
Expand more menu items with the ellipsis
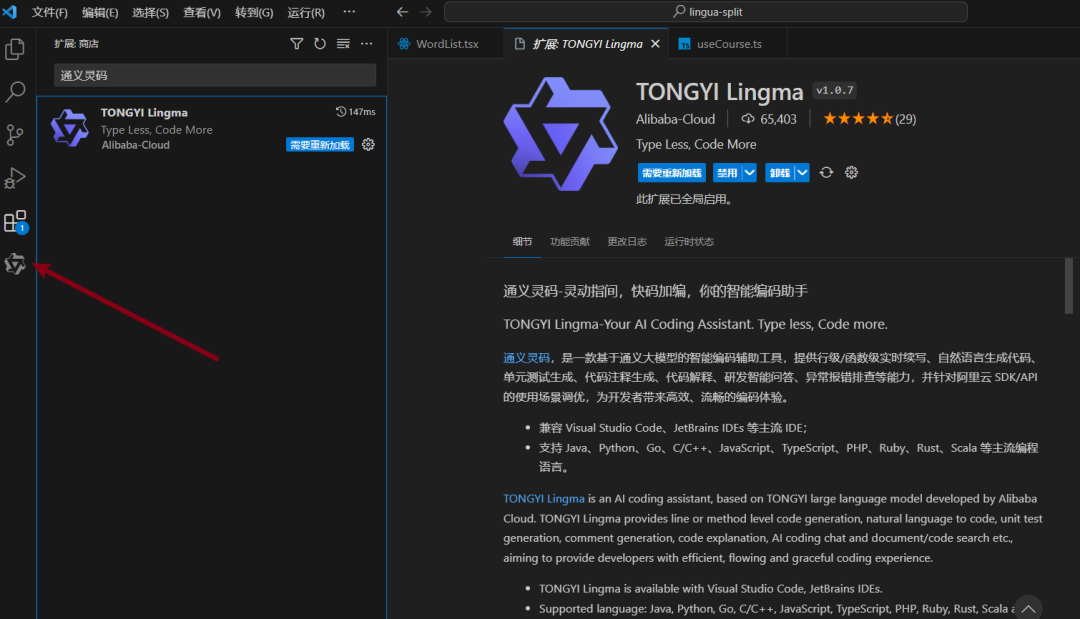pos(349,12)
